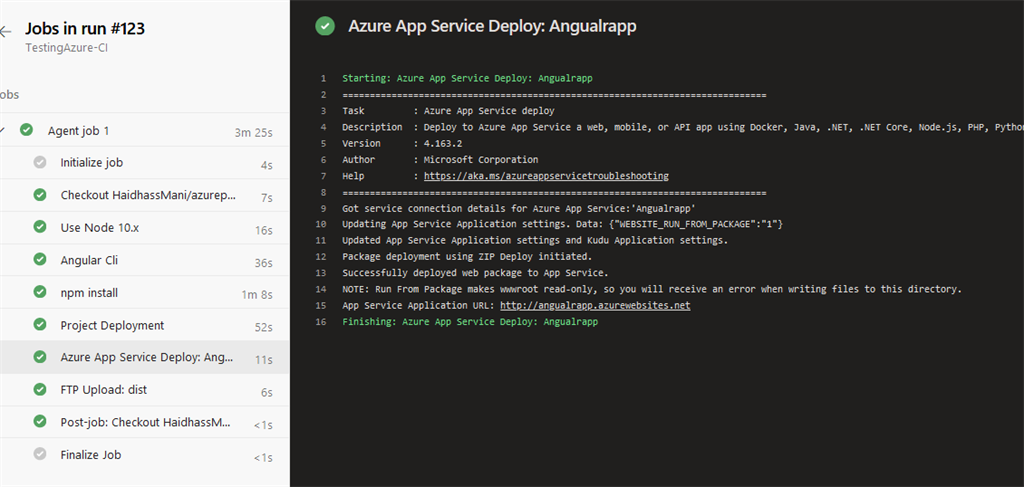Click the 4s Initialize job duration
This screenshot has height=487, width=1024.
click(x=266, y=165)
